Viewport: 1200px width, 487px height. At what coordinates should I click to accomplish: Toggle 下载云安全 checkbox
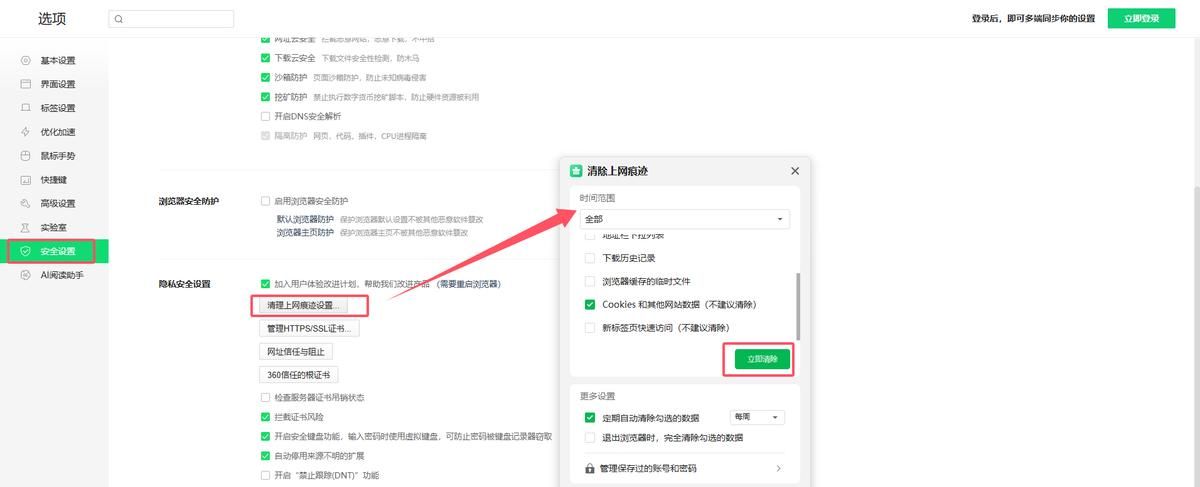point(265,58)
